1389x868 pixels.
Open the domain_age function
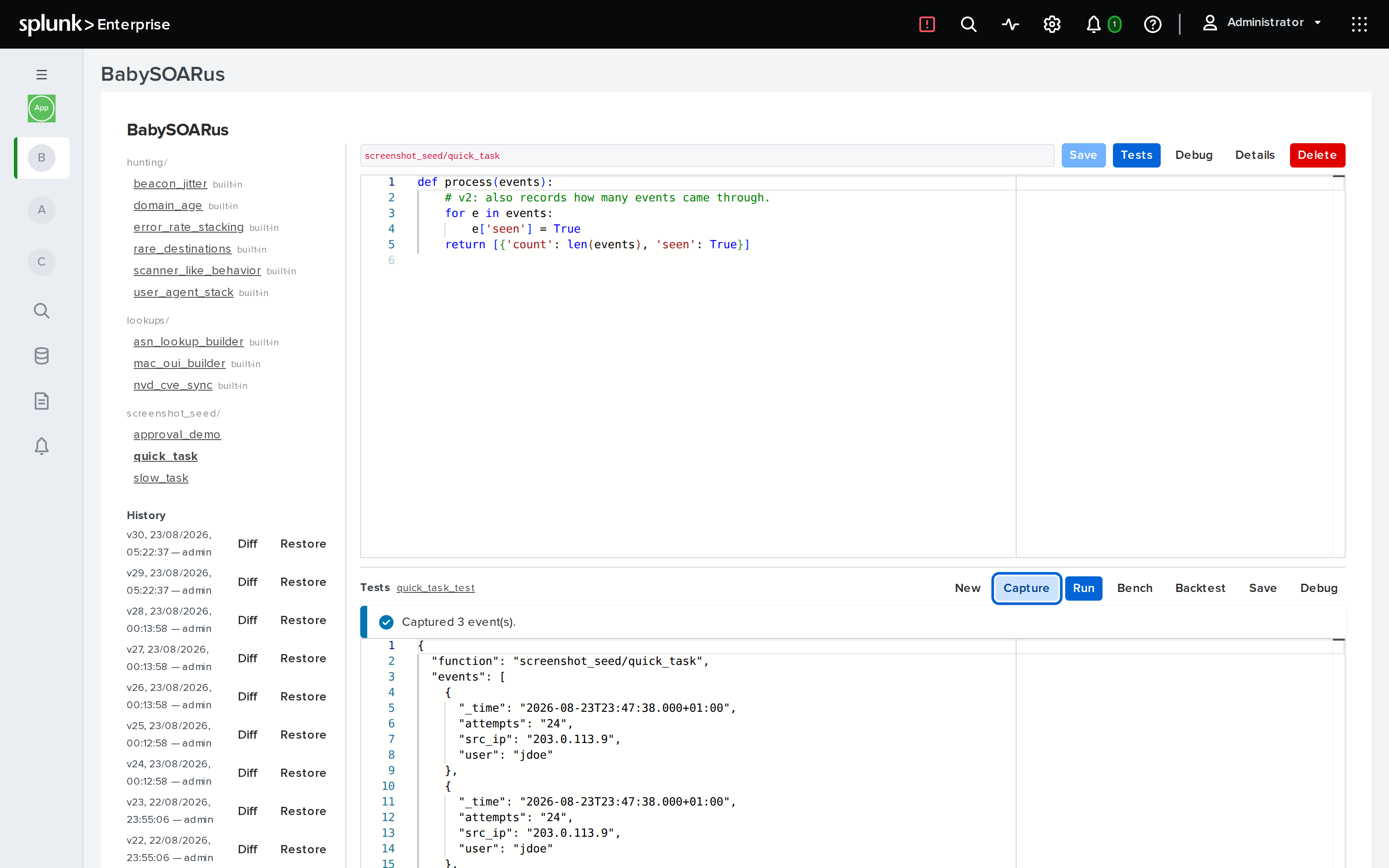pos(168,206)
